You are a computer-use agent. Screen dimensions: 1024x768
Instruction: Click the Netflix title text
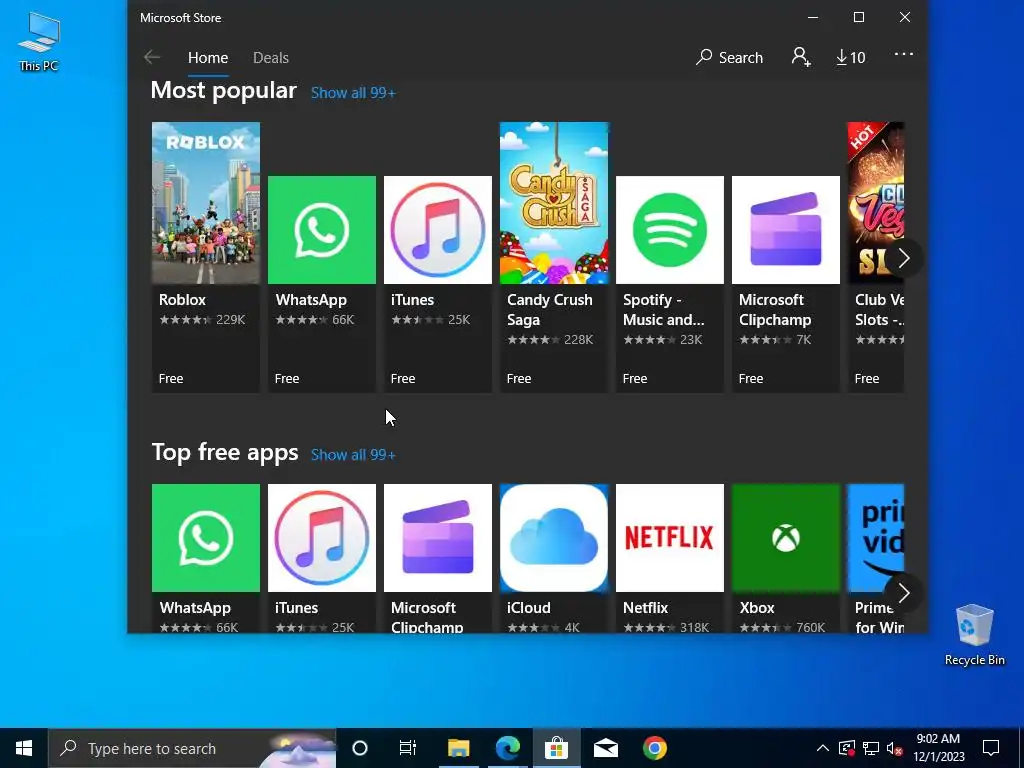coord(645,608)
